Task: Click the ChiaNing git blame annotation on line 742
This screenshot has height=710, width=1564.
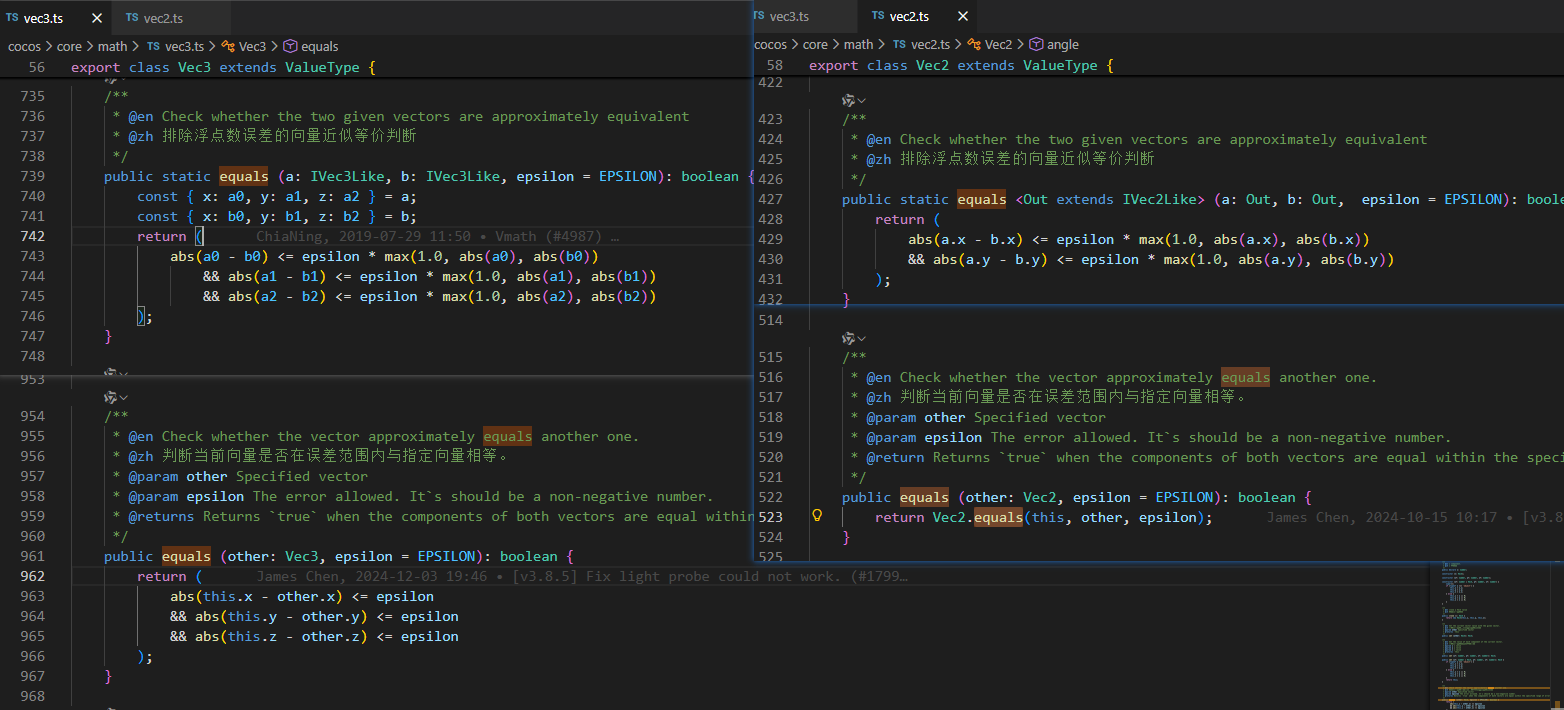Action: (x=436, y=237)
